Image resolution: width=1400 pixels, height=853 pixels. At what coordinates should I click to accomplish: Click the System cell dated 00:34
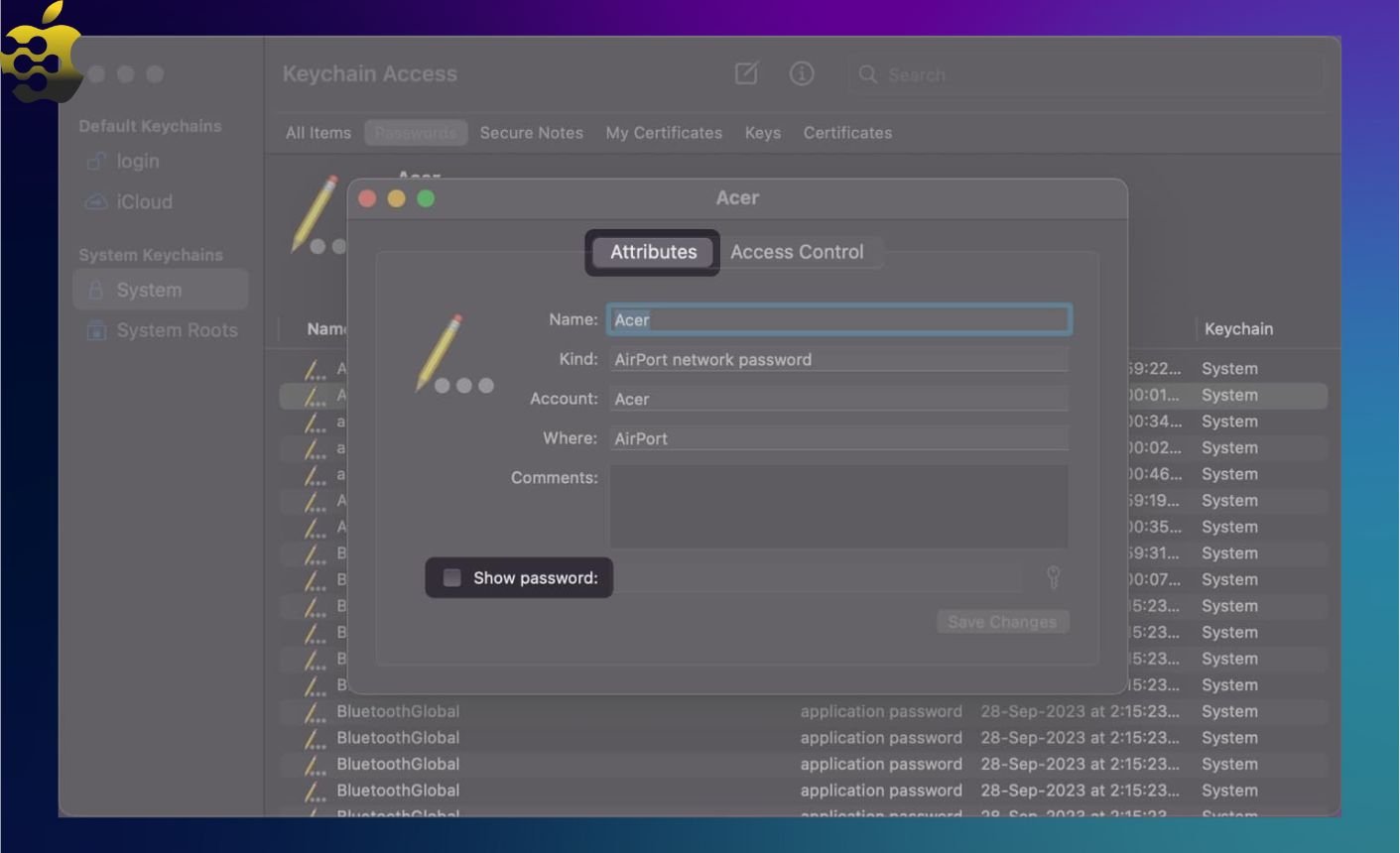coord(1229,421)
